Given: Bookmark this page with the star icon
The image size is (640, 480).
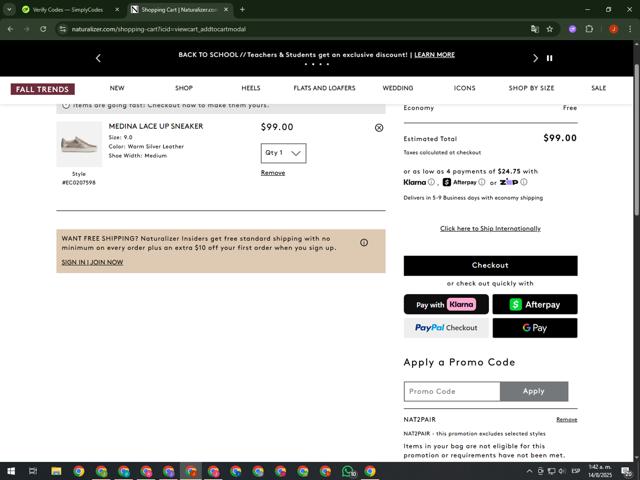Looking at the screenshot, I should (550, 29).
